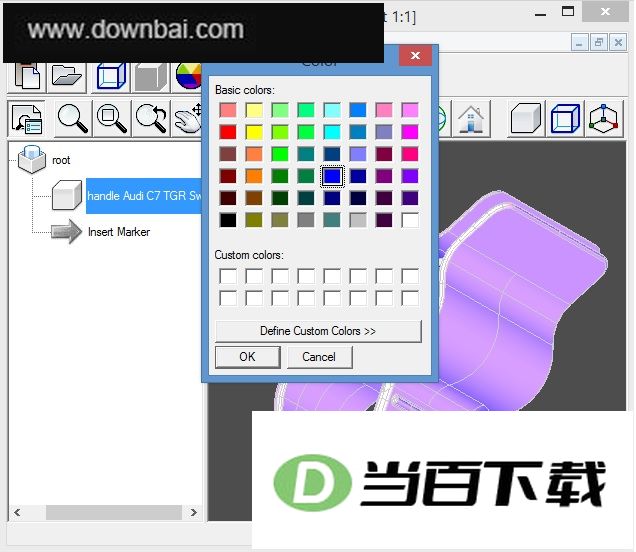
Task: Pick the pure yellow basic color swatch
Action: (x=254, y=132)
